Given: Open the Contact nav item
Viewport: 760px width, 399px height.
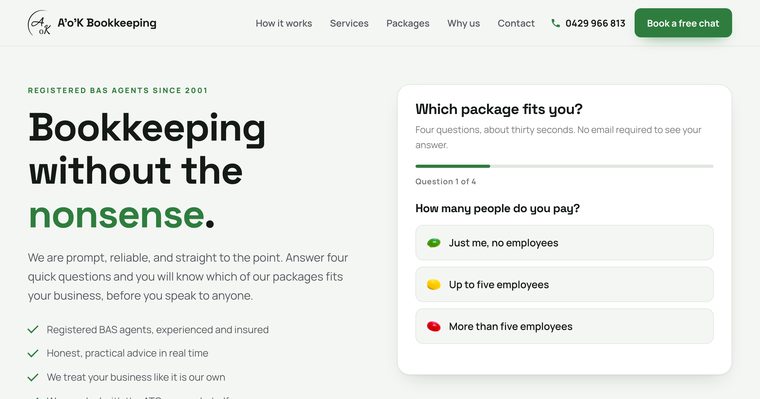Looking at the screenshot, I should pyautogui.click(x=516, y=23).
